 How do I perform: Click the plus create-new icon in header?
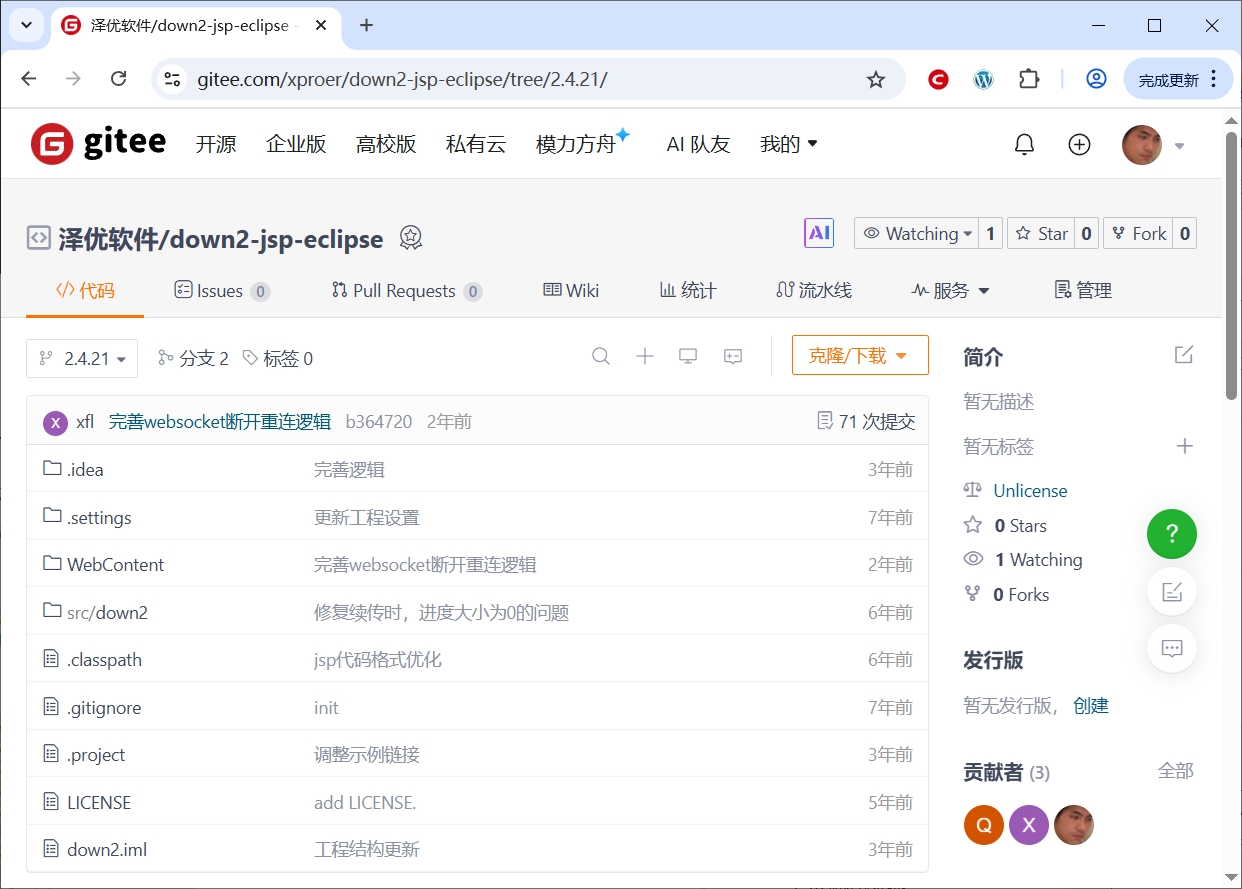[x=1079, y=145]
